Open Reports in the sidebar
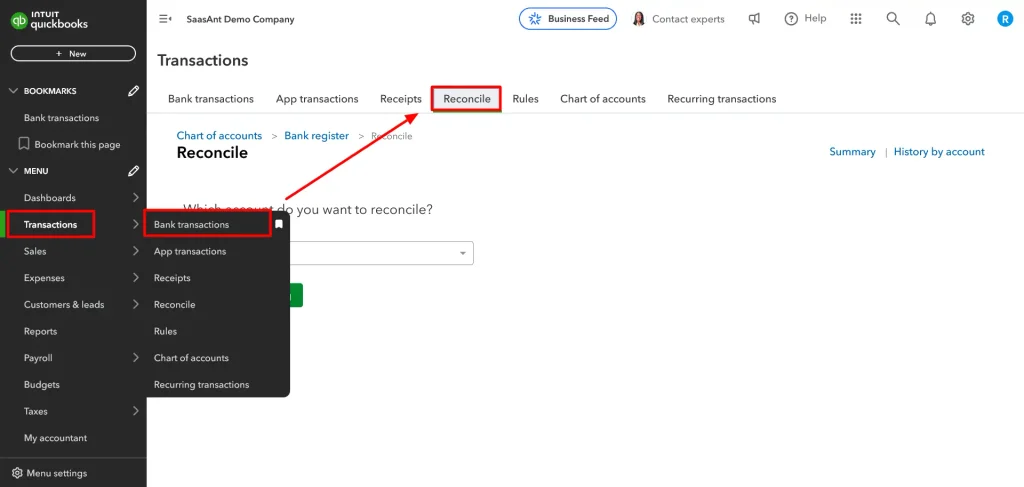 click(x=40, y=331)
